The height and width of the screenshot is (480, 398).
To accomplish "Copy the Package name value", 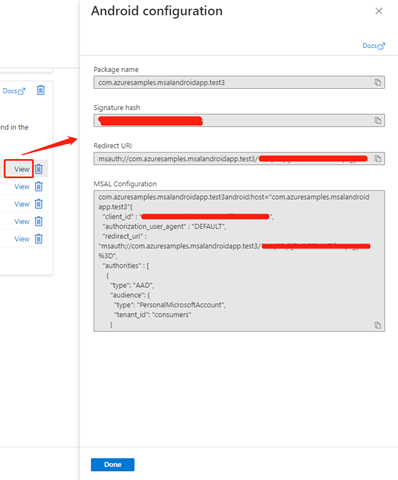I will 377,82.
